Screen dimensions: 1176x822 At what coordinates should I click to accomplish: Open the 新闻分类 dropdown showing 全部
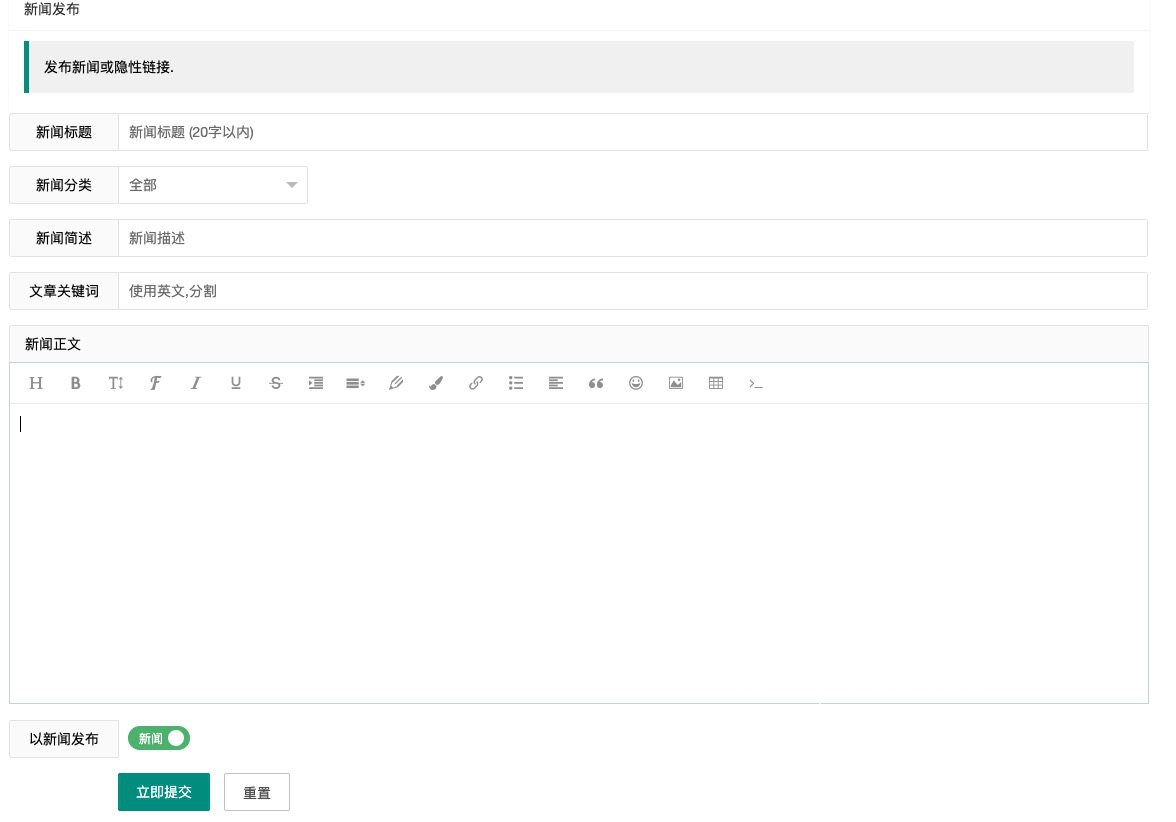(x=212, y=185)
